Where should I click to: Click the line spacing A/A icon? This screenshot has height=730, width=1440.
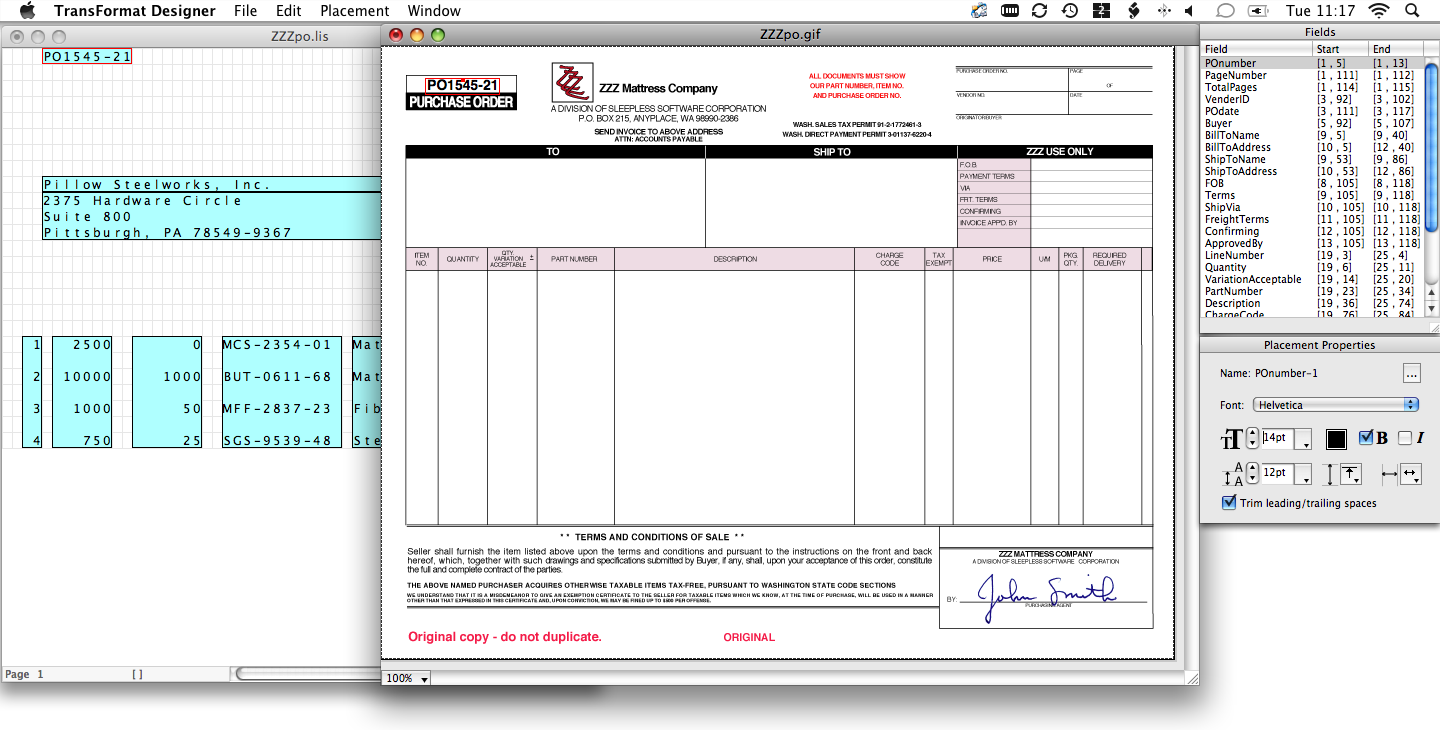click(x=1231, y=474)
